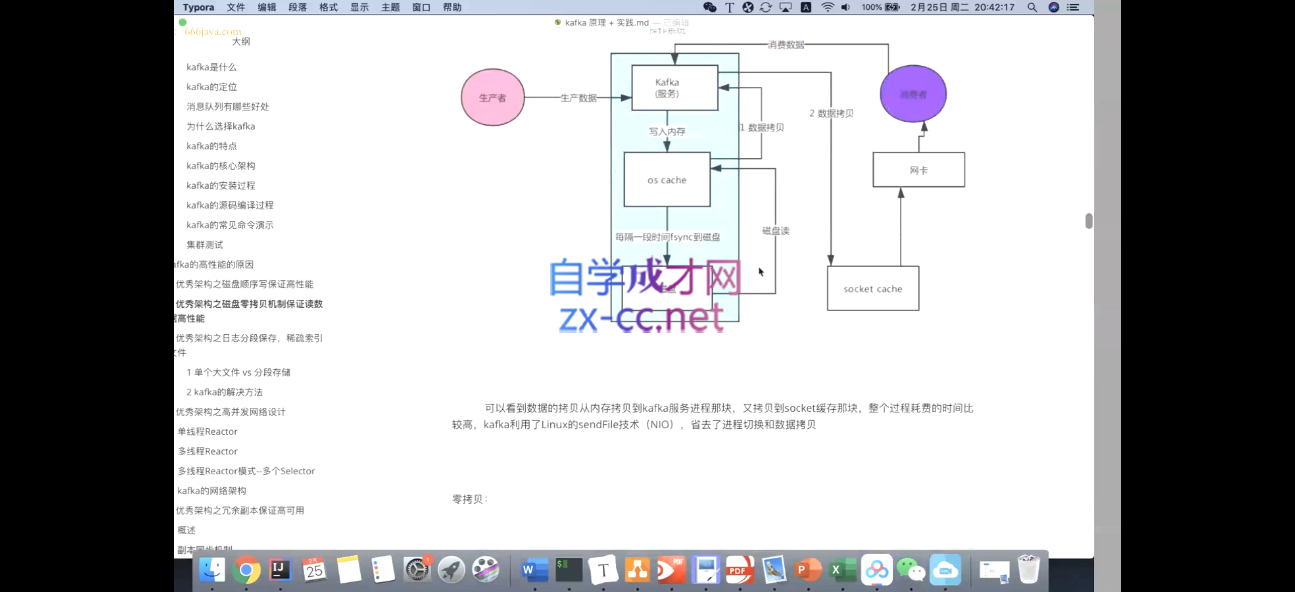
Task: Open the 帮助 menu
Action: [x=452, y=7]
